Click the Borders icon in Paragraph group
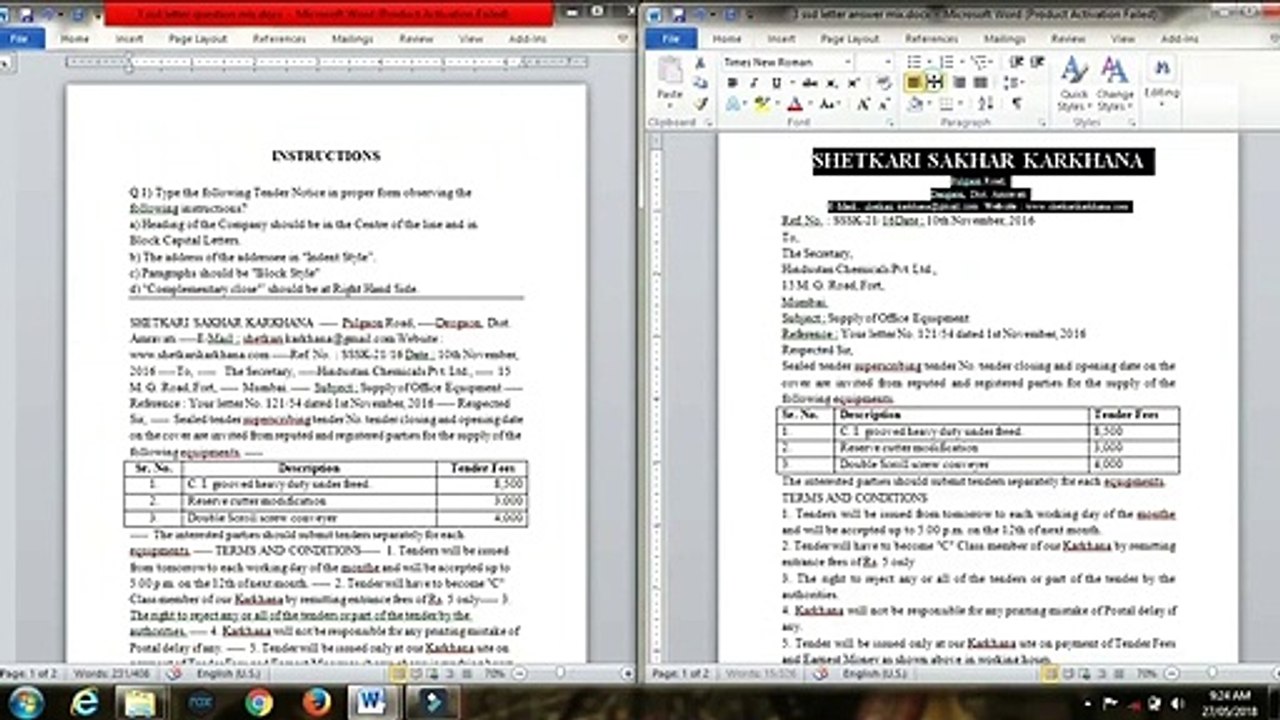 pos(947,103)
